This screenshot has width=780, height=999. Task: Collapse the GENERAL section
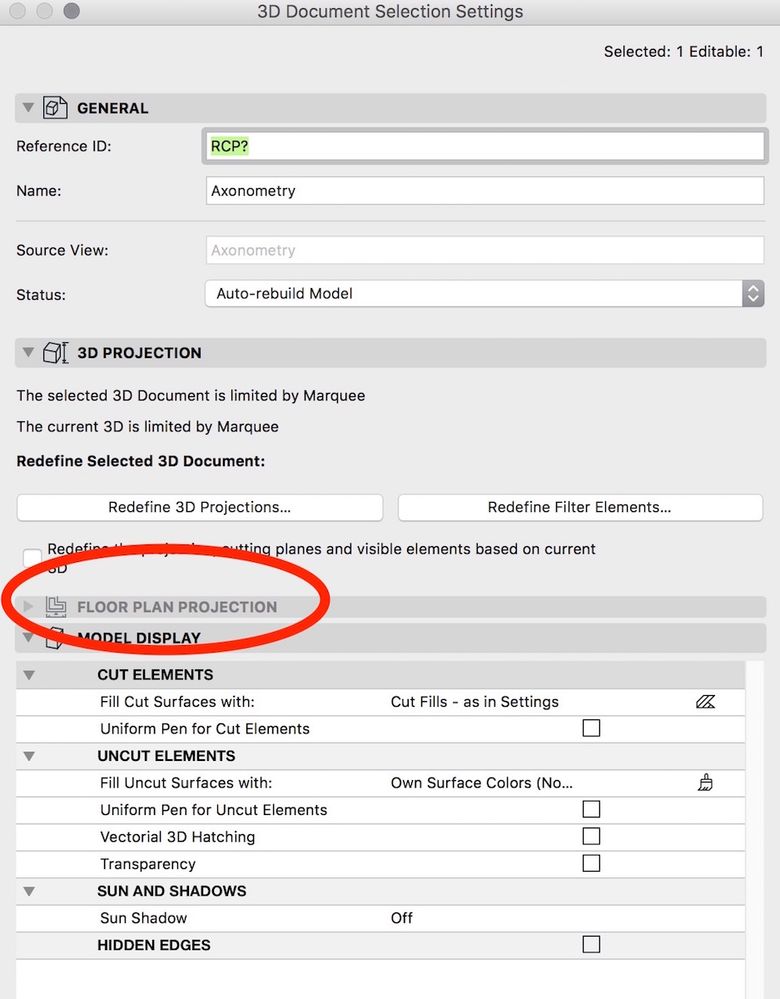click(x=28, y=108)
